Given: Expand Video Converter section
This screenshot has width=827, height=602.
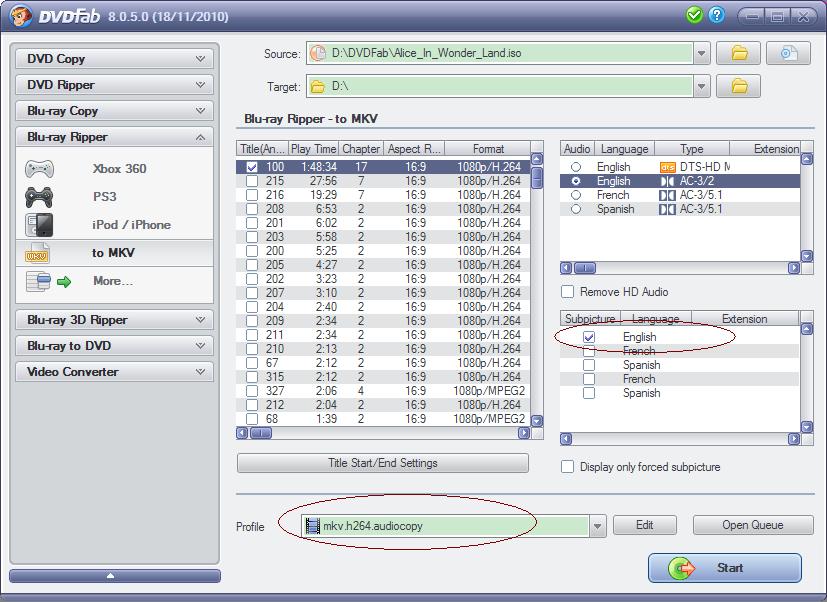Looking at the screenshot, I should tap(114, 372).
